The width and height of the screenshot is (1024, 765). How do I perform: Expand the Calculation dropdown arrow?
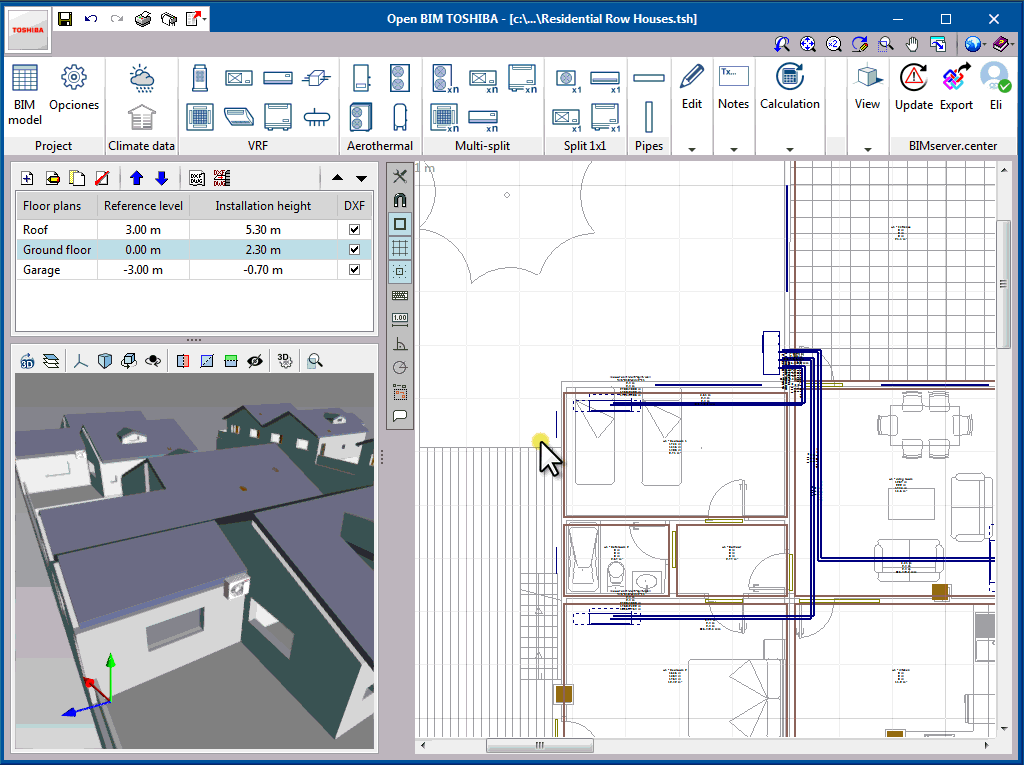point(789,148)
